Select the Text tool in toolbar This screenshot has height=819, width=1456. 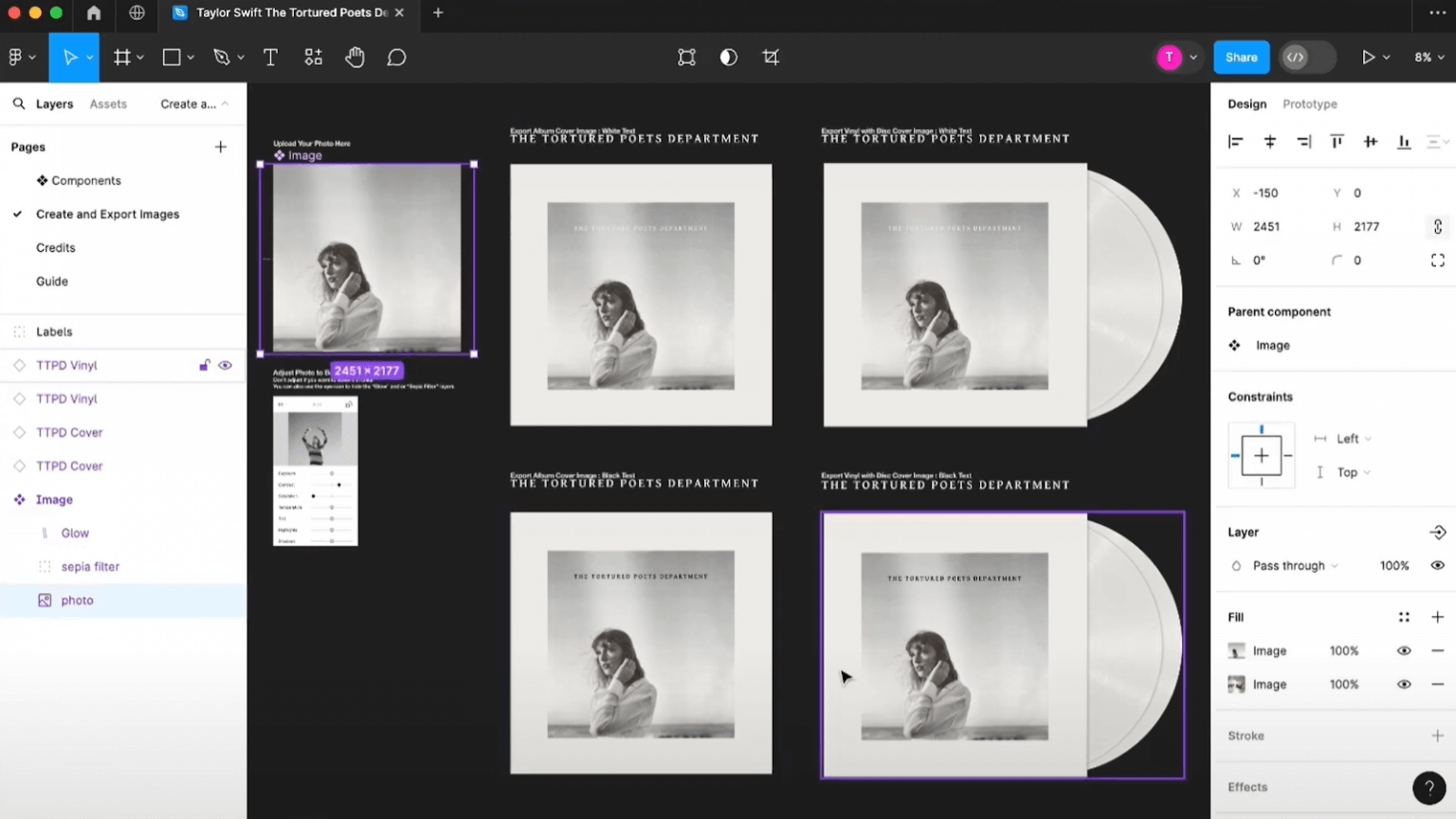tap(270, 58)
